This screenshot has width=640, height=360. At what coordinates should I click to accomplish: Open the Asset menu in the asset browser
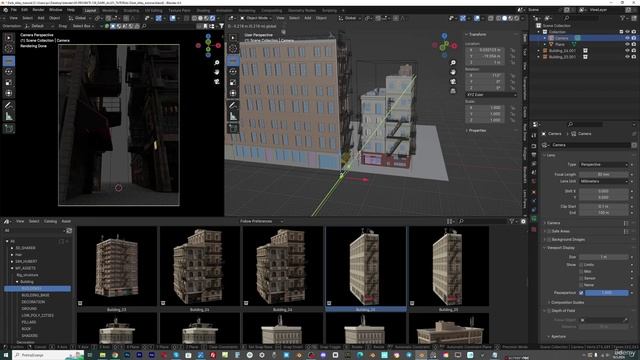click(x=66, y=221)
